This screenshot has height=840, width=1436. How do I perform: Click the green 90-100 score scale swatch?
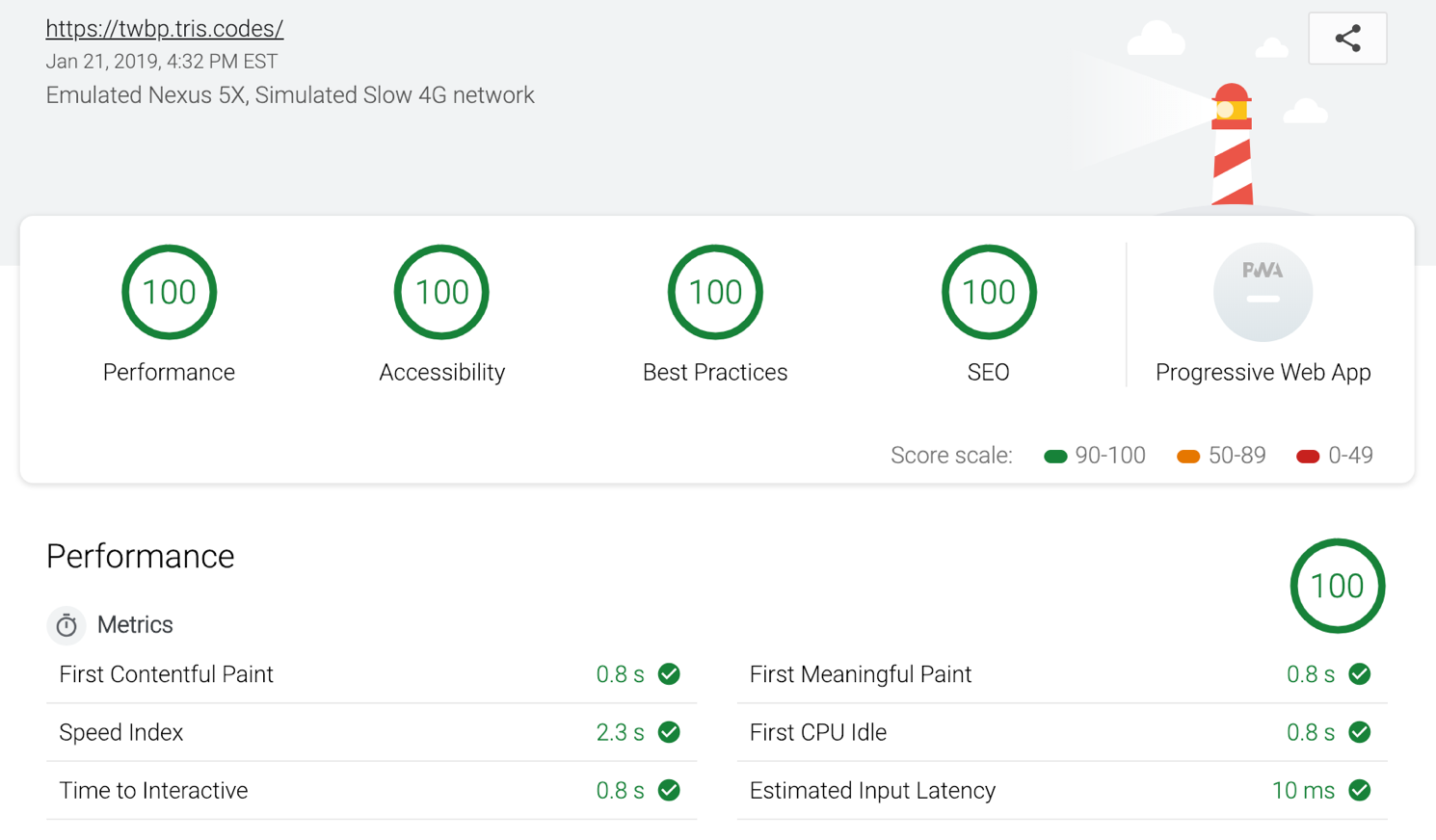tap(1055, 456)
